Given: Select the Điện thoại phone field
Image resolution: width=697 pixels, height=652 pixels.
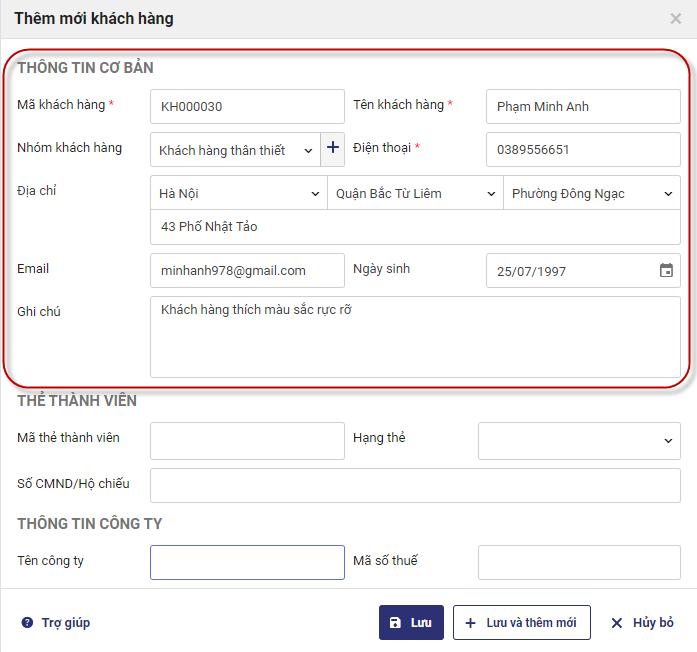Looking at the screenshot, I should point(583,150).
